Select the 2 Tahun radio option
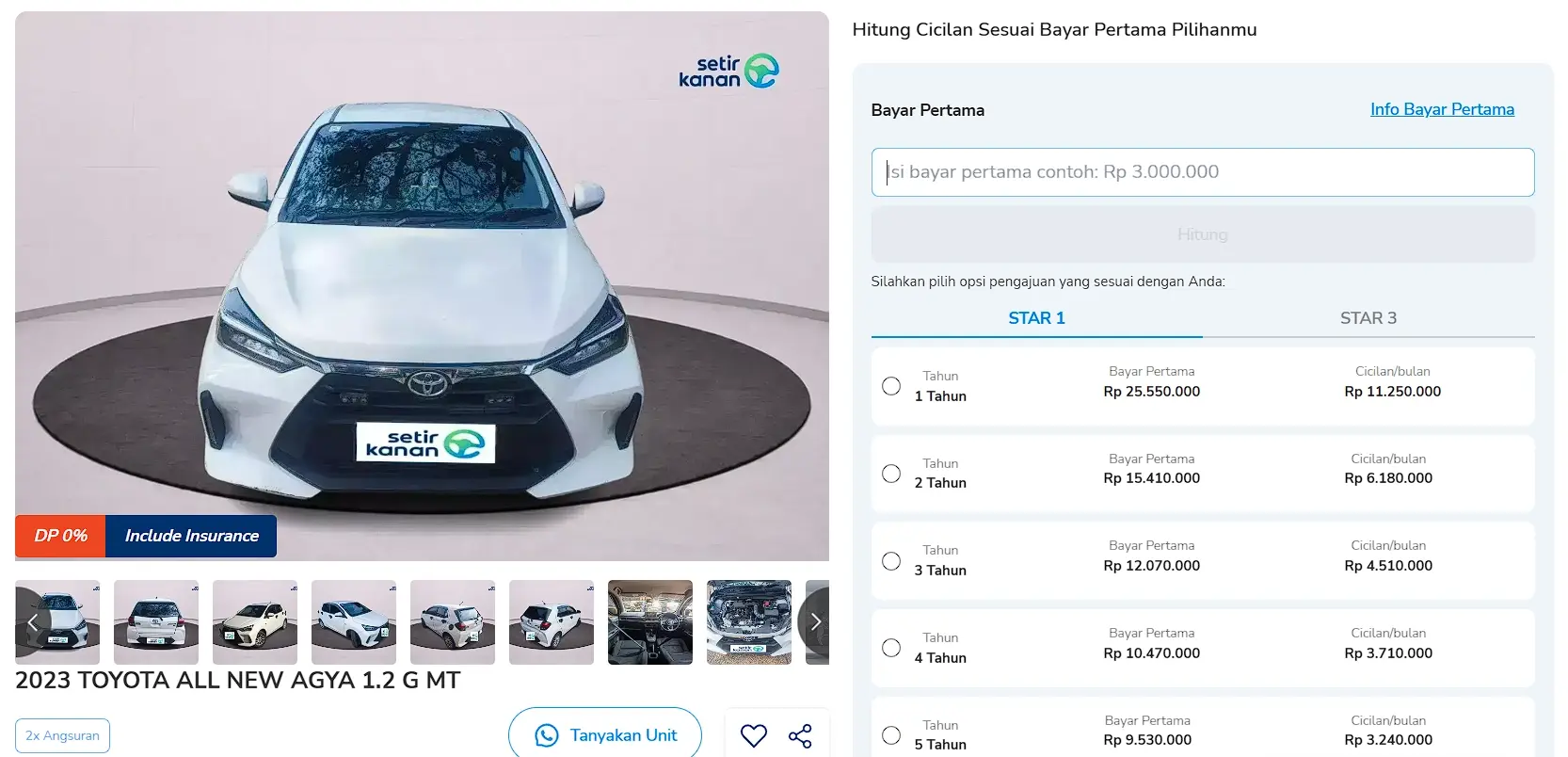The height and width of the screenshot is (757, 1568). tap(891, 474)
